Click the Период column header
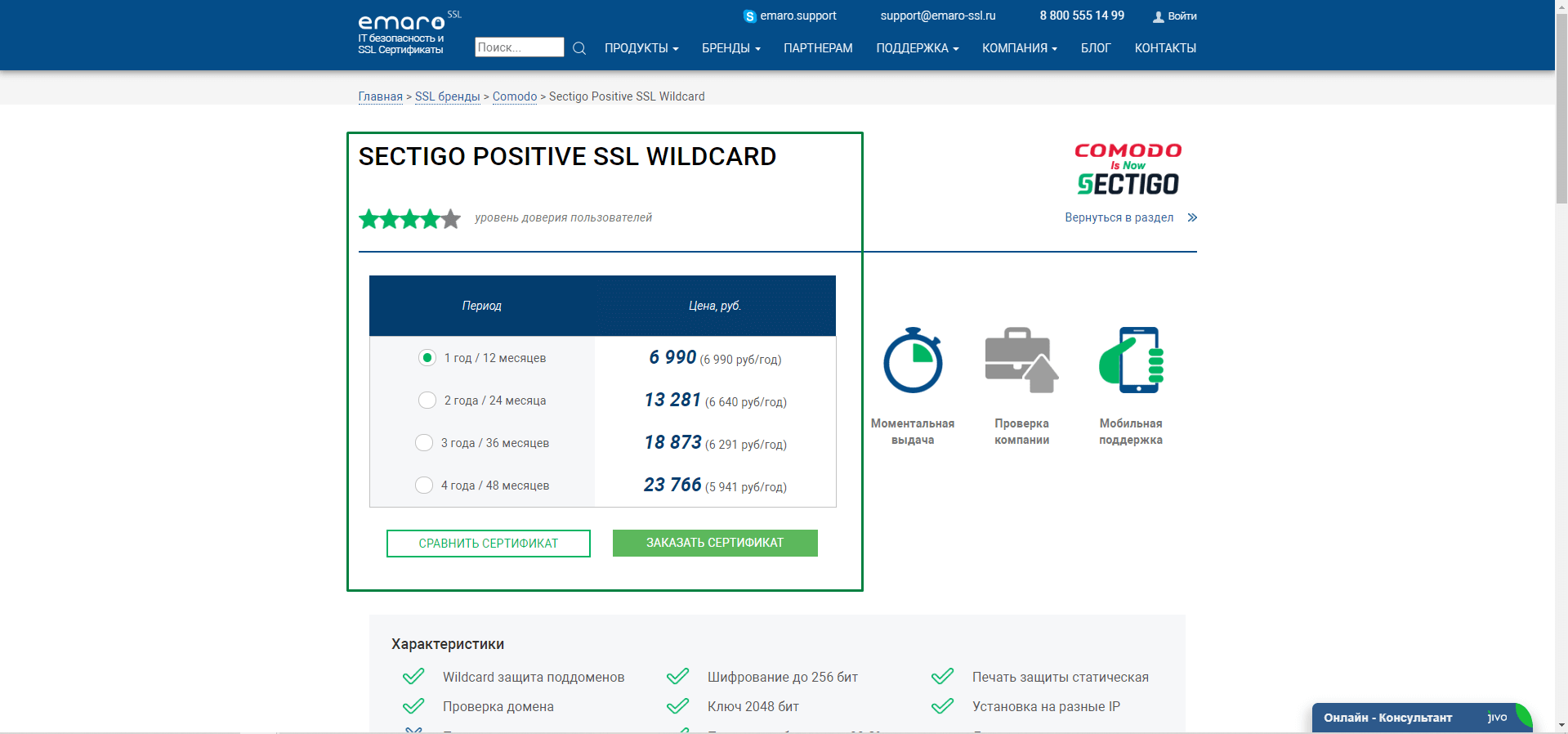 [481, 306]
